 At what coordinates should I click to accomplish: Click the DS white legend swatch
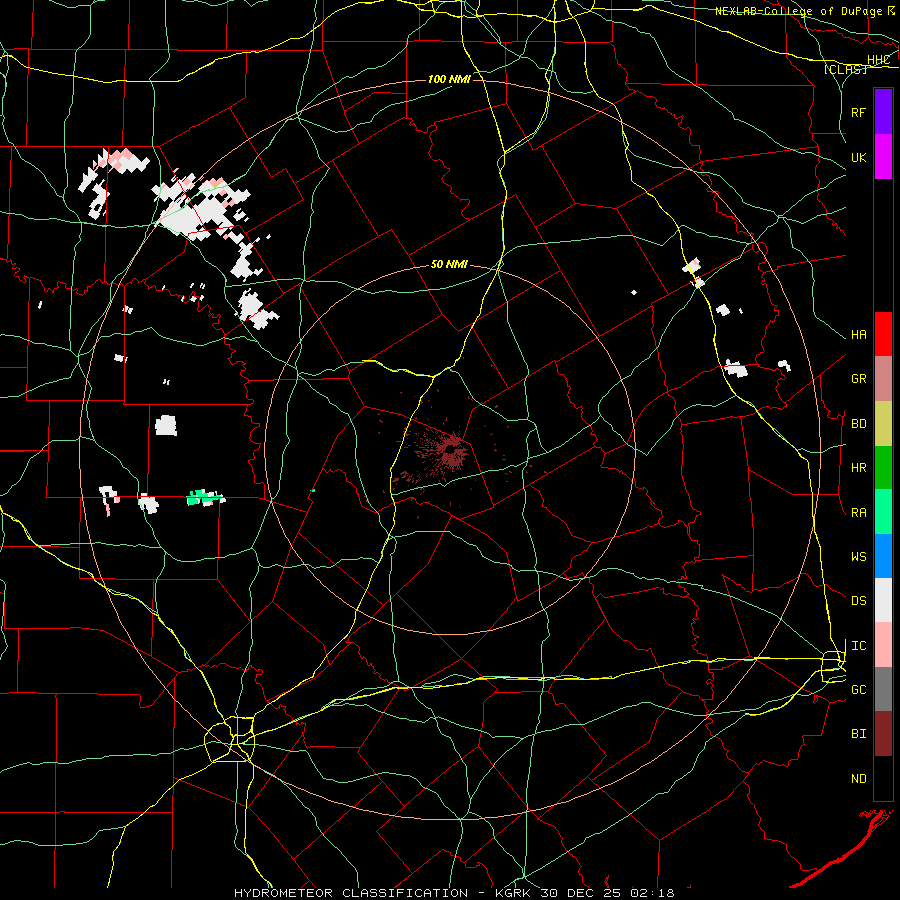click(x=883, y=600)
